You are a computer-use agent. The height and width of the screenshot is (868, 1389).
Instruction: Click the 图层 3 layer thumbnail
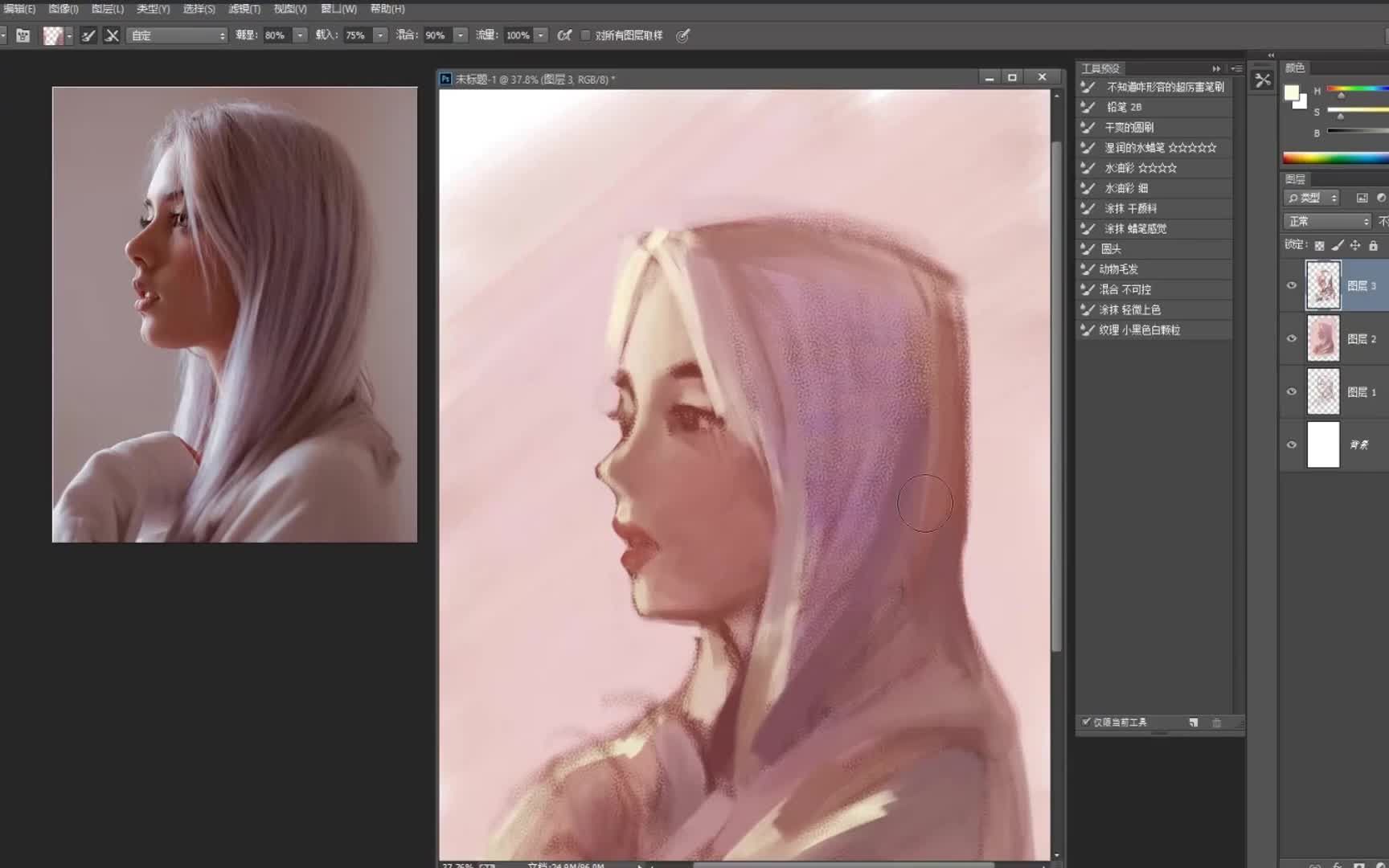[x=1322, y=285]
